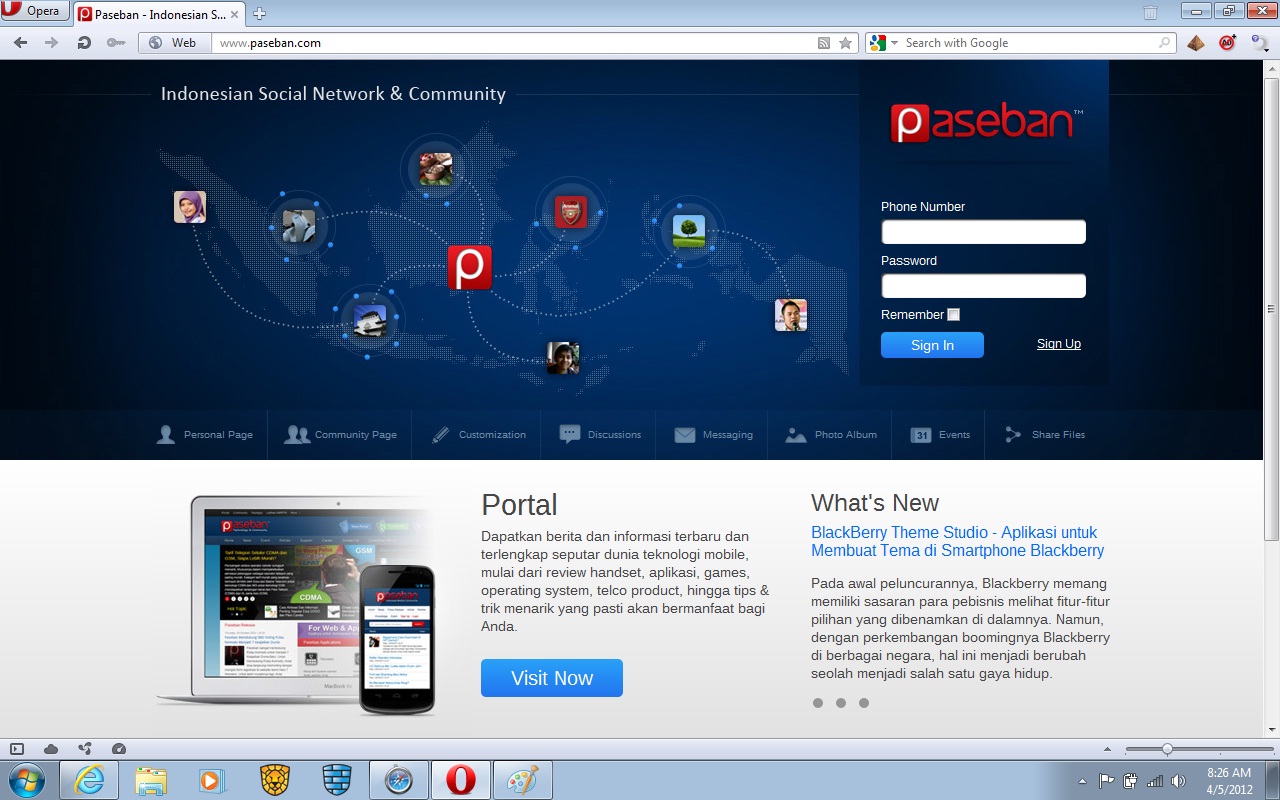The height and width of the screenshot is (800, 1280).
Task: Bookmark the page with the star icon
Action: tap(846, 43)
